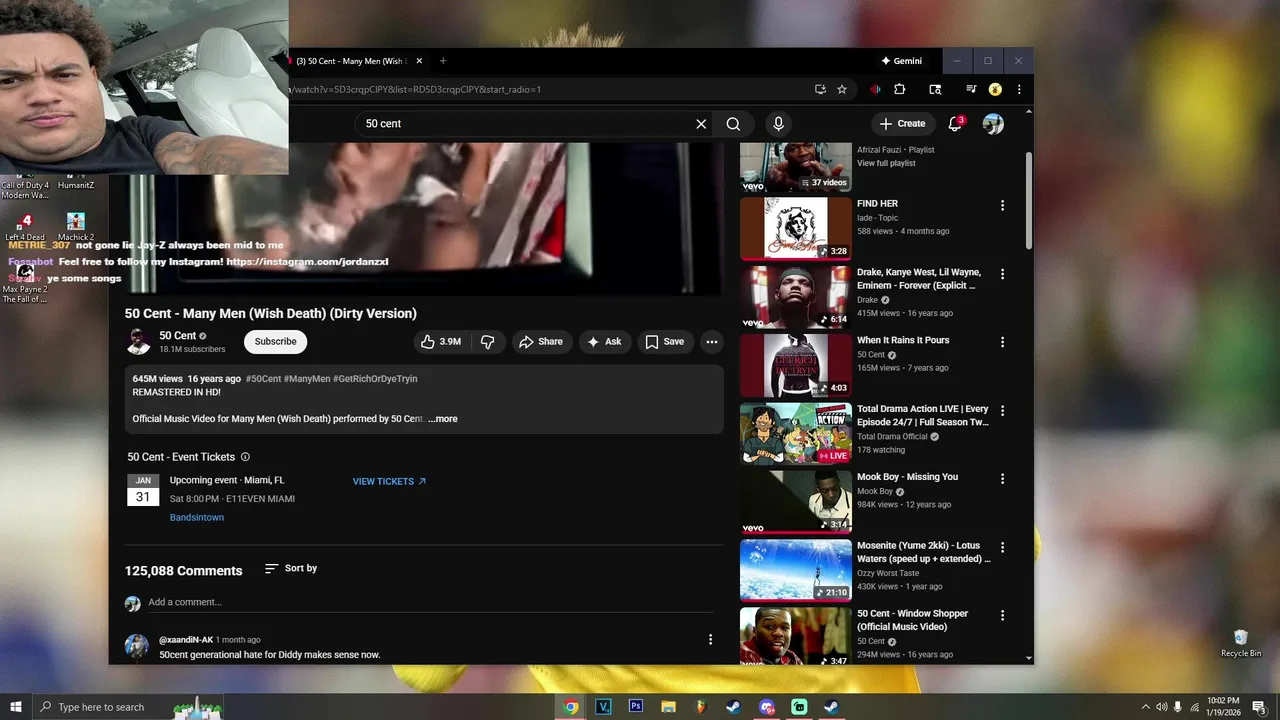Click the taskbar volume icon
This screenshot has height=720, width=1280.
[x=1162, y=707]
